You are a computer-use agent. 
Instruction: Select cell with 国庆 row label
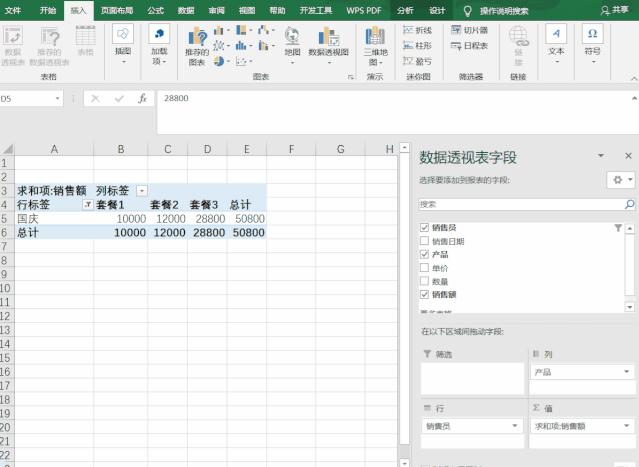pos(54,219)
